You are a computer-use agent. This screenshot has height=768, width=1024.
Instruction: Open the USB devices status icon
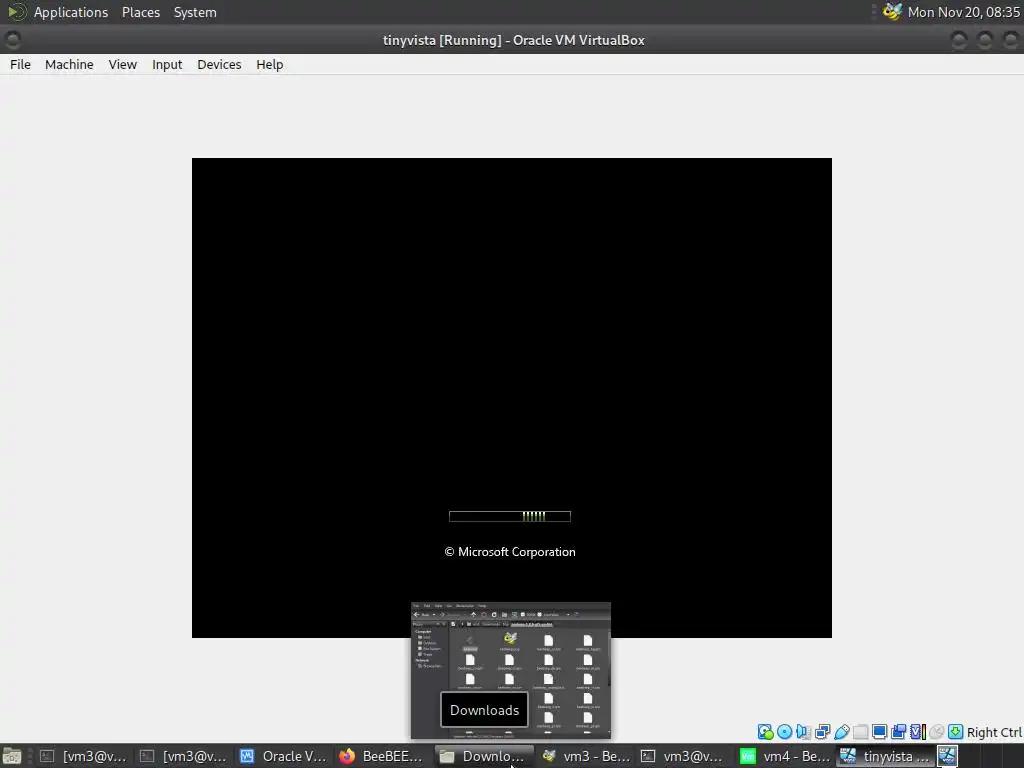(x=841, y=732)
